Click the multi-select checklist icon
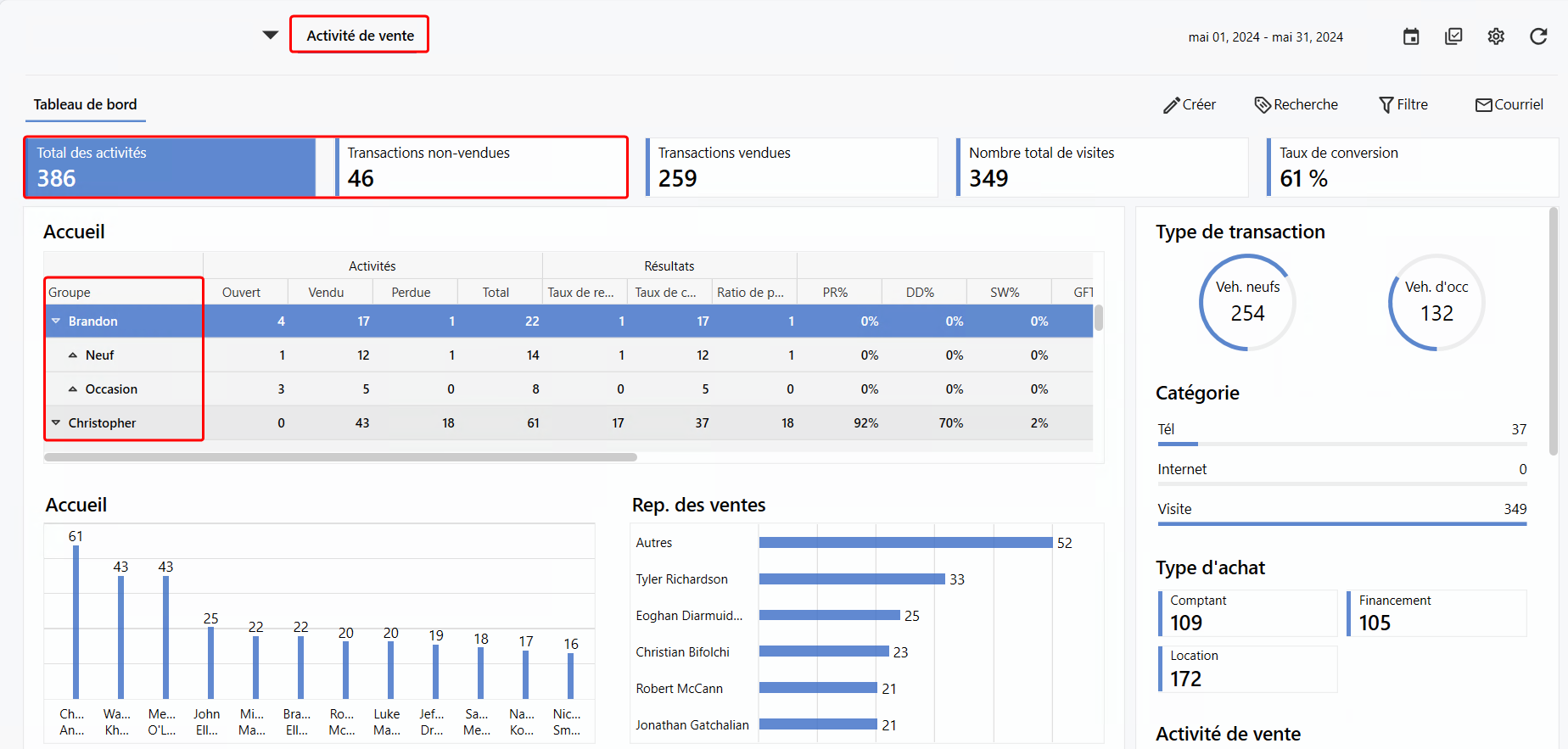 pyautogui.click(x=1453, y=36)
